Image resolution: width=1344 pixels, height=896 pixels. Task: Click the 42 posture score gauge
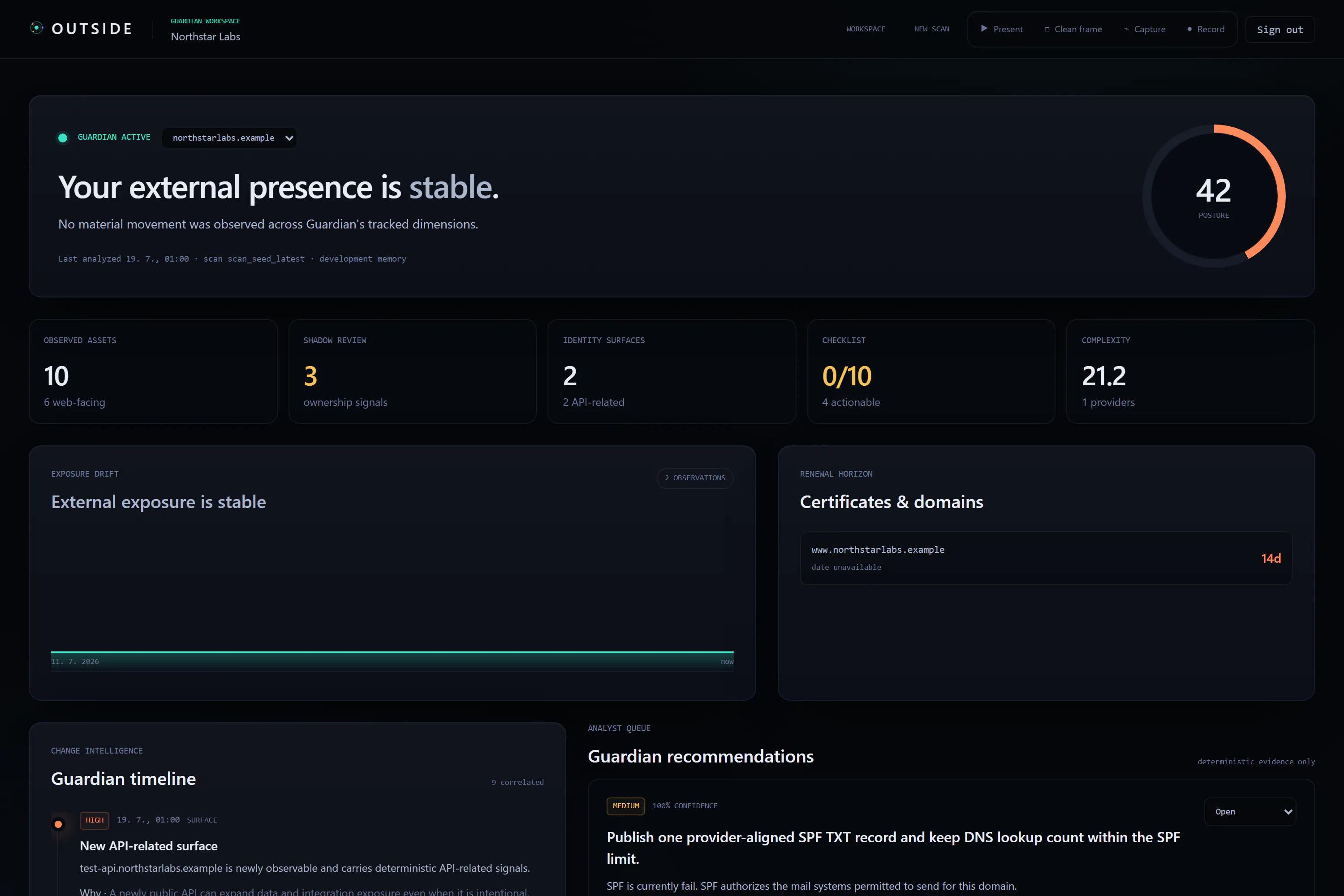click(x=1214, y=196)
